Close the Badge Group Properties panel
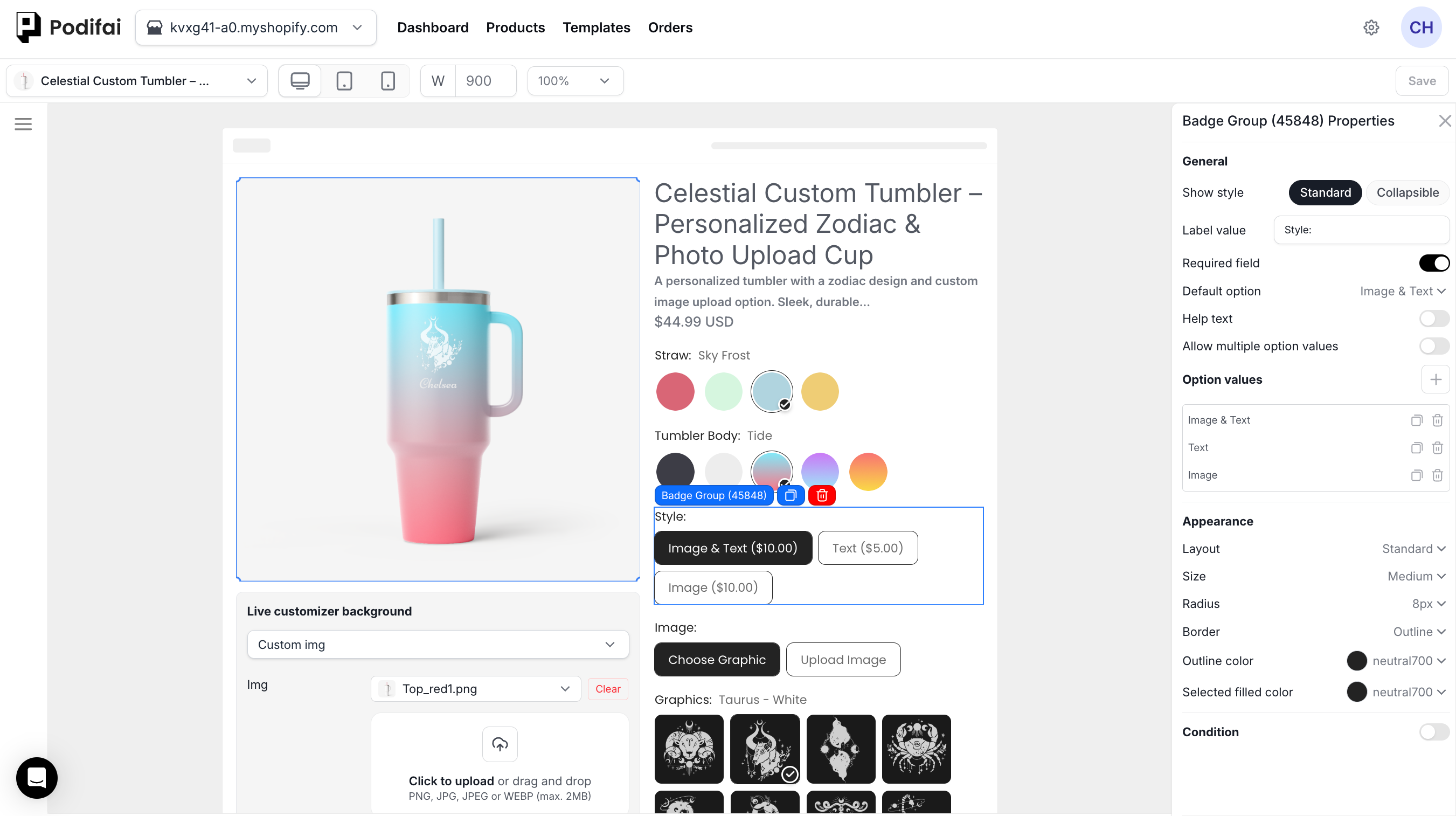 pos(1445,120)
